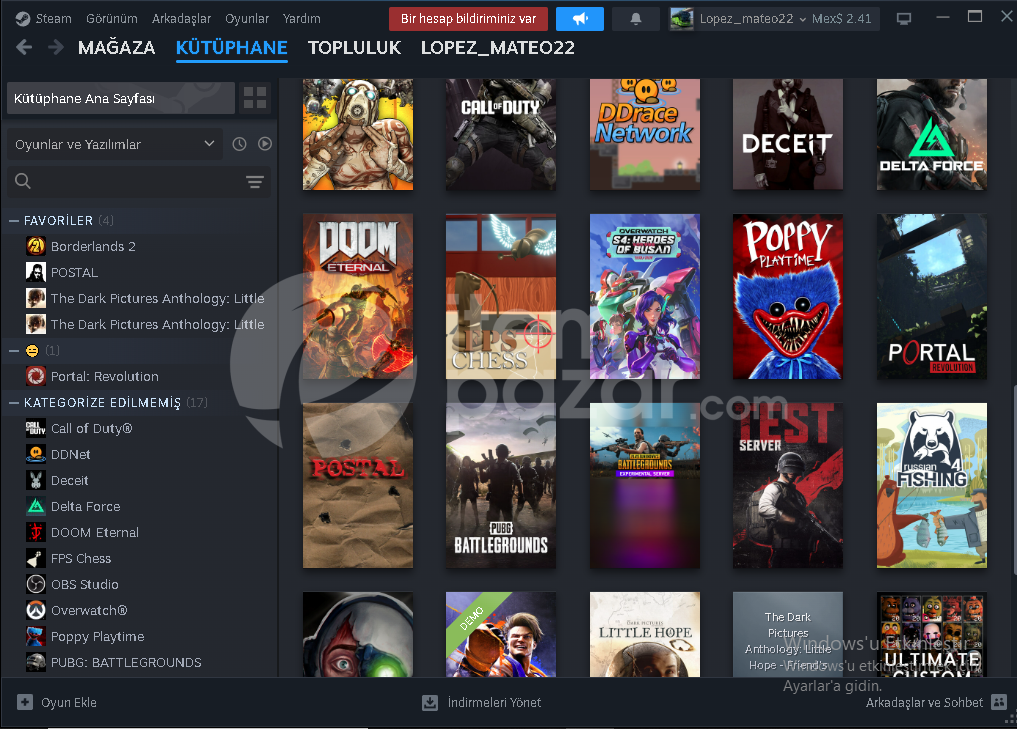Switch to the TOPLULUK tab
Screen dimensions: 1017x729
354,47
